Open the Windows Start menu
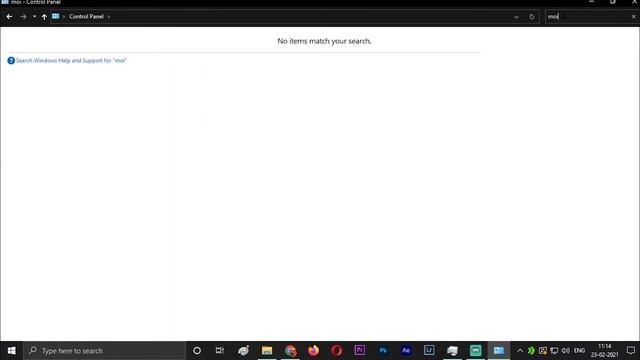640x360 pixels. tap(11, 351)
